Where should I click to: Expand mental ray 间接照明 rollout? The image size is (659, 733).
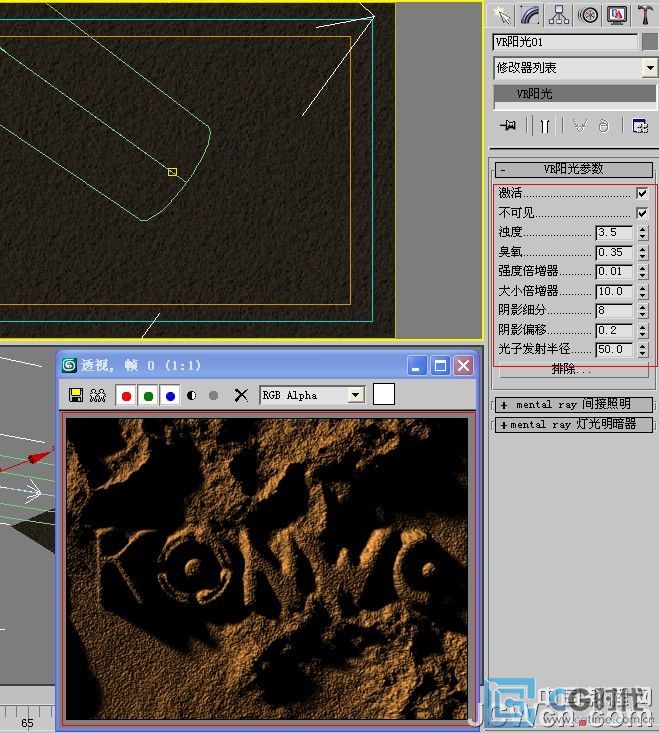(574, 404)
